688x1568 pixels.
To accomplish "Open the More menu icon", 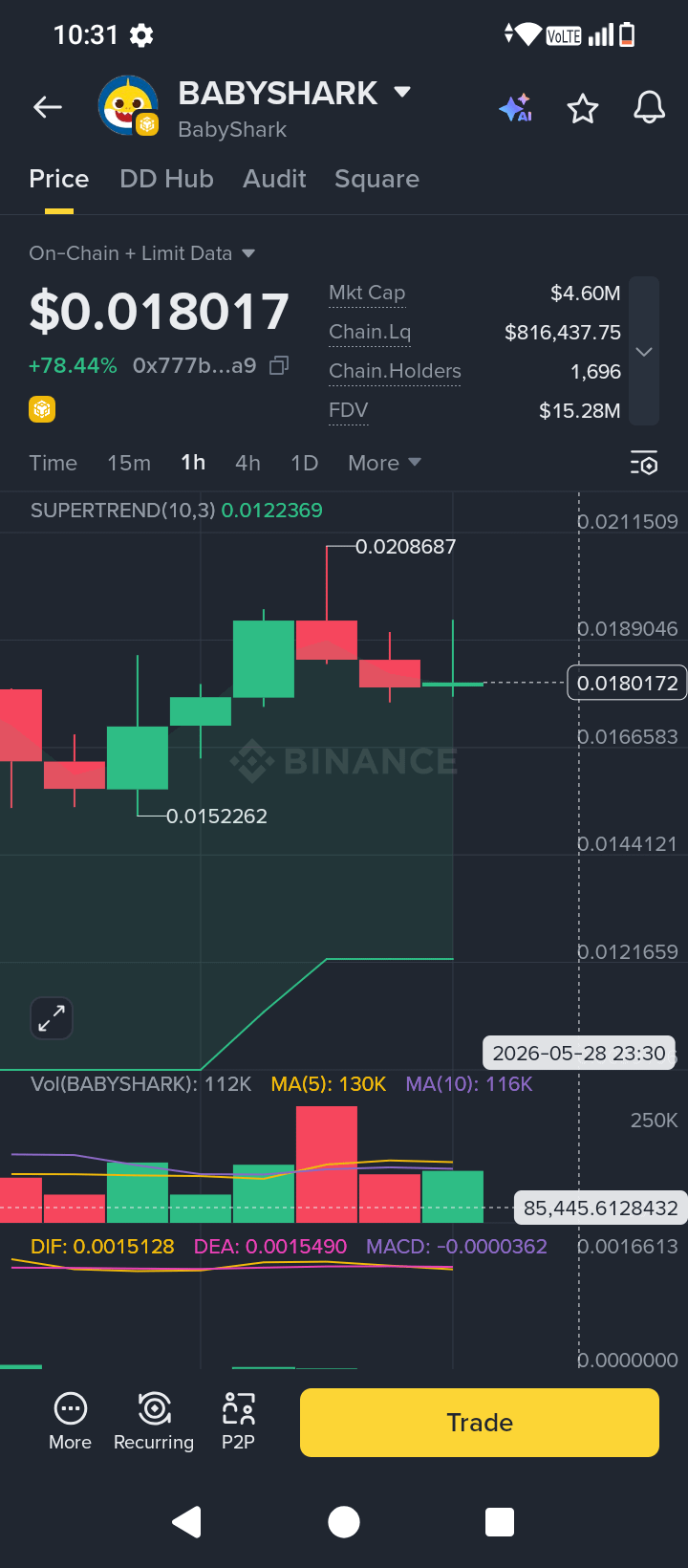I will (71, 1421).
